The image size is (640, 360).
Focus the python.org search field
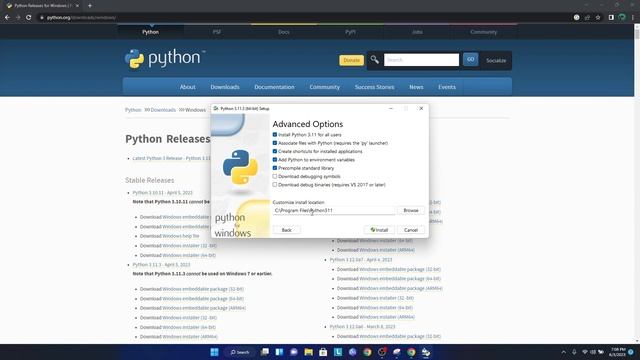pyautogui.click(x=421, y=60)
